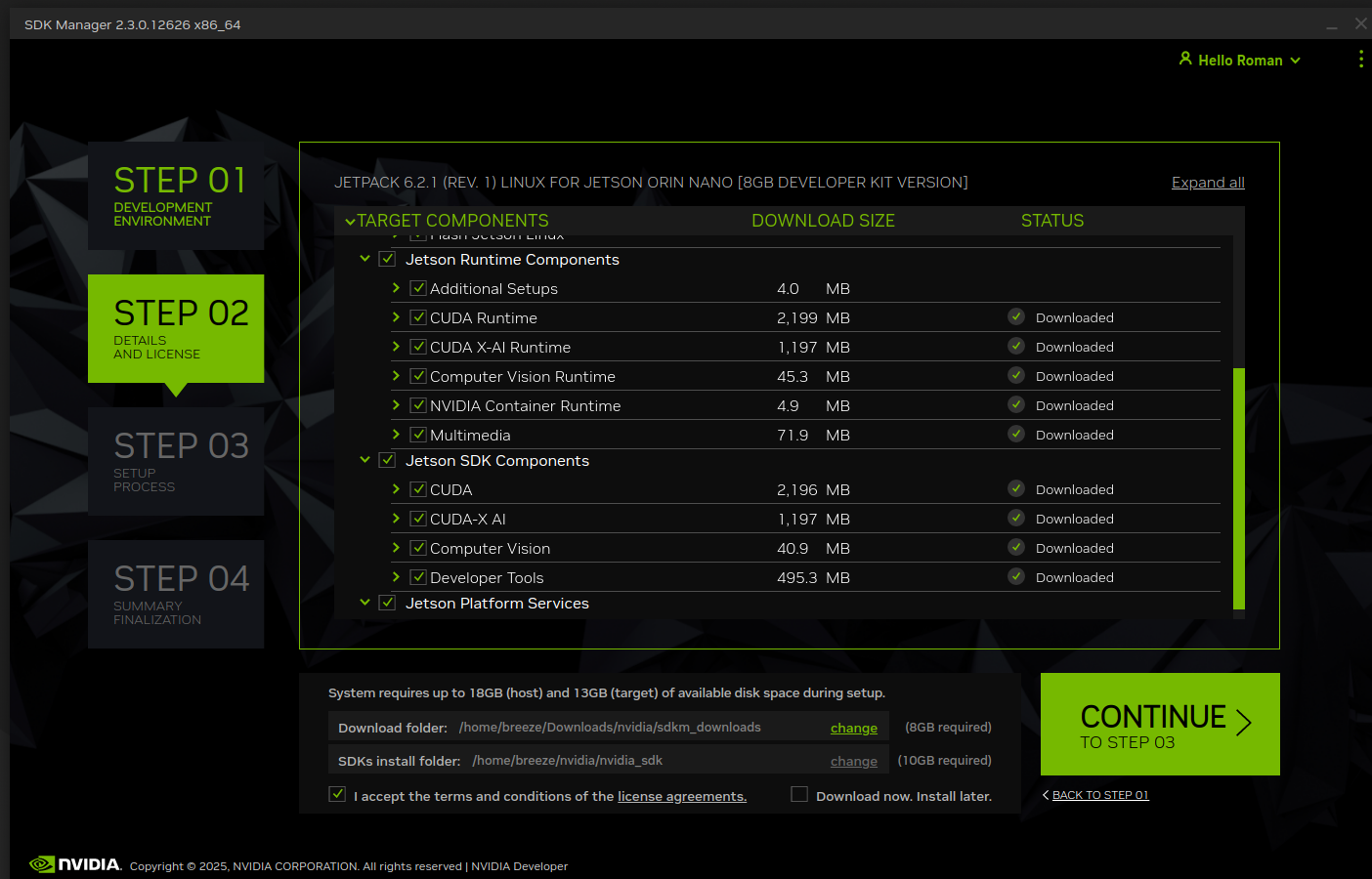This screenshot has width=1372, height=879.
Task: Click the three-dot options menu icon
Action: (x=1360, y=60)
